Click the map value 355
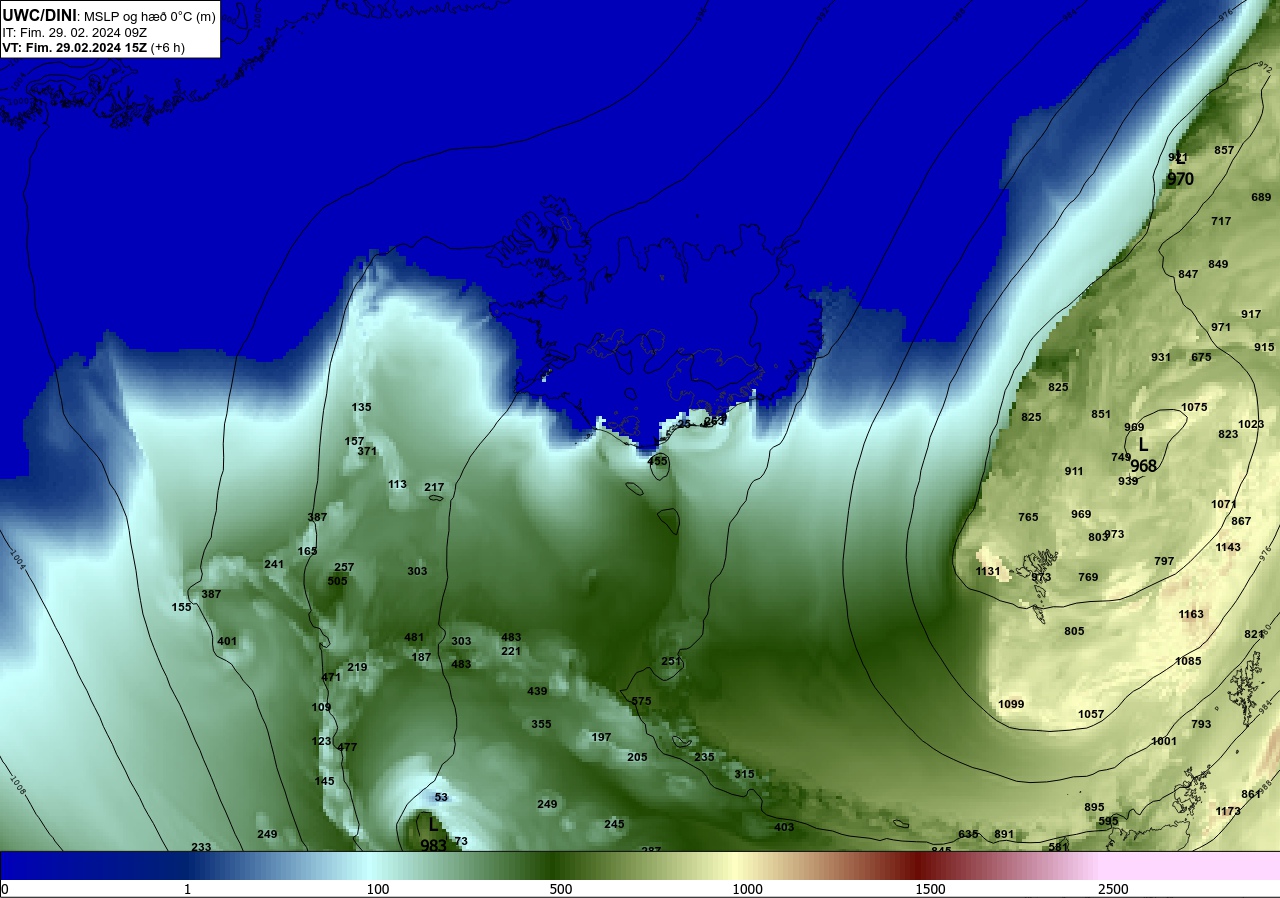 [541, 724]
